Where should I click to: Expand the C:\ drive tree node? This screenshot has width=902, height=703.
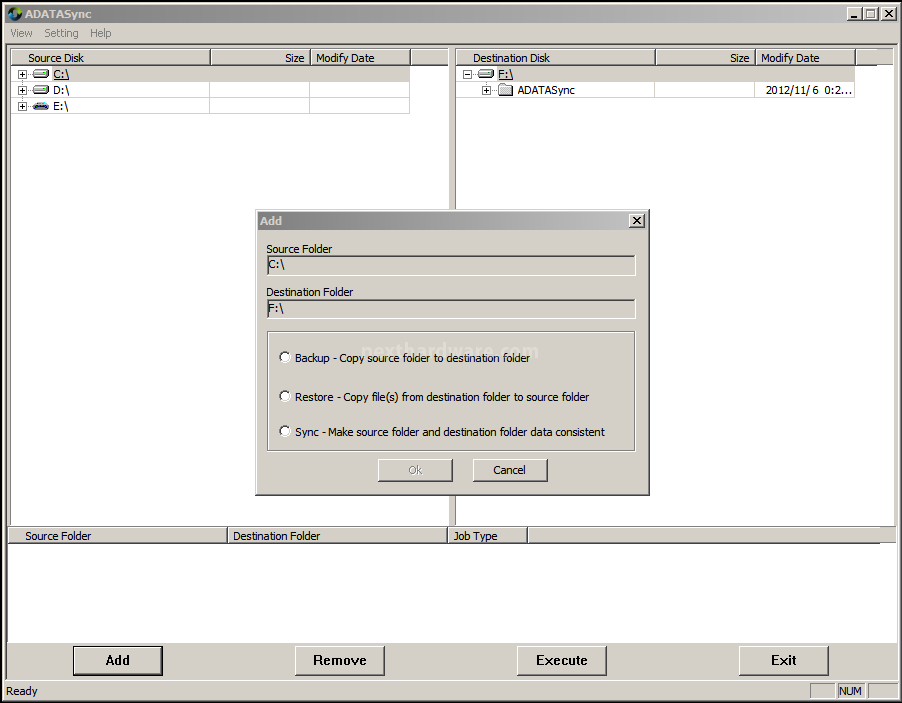pyautogui.click(x=22, y=74)
